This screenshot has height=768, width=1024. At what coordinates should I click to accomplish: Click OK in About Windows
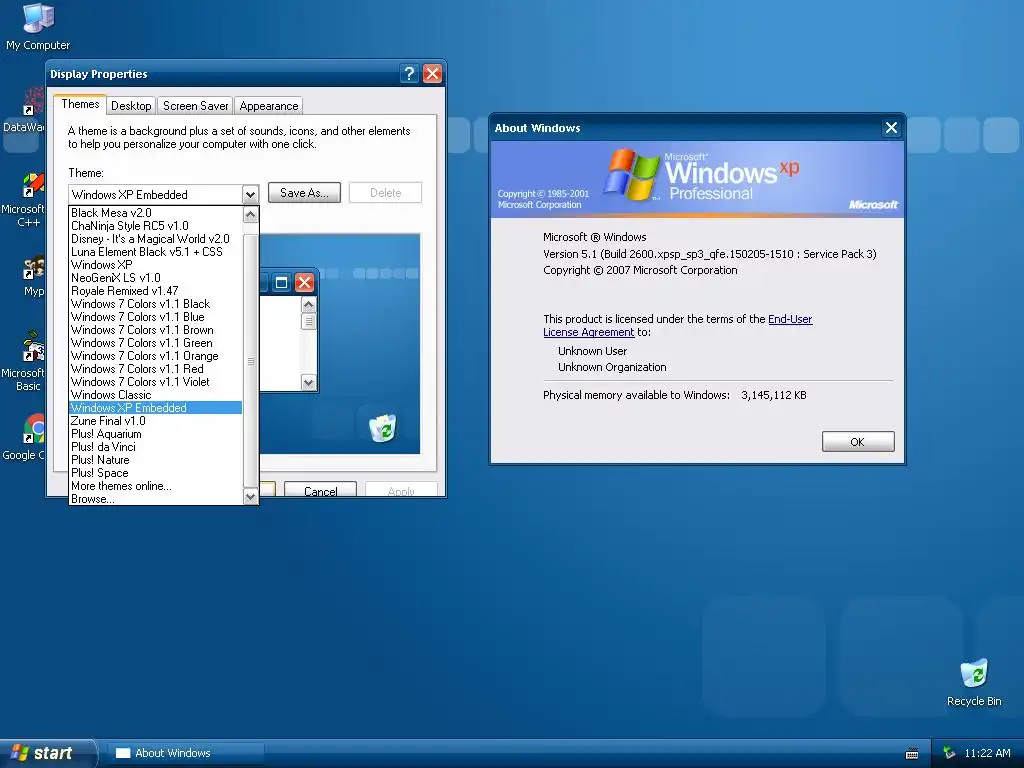click(857, 442)
